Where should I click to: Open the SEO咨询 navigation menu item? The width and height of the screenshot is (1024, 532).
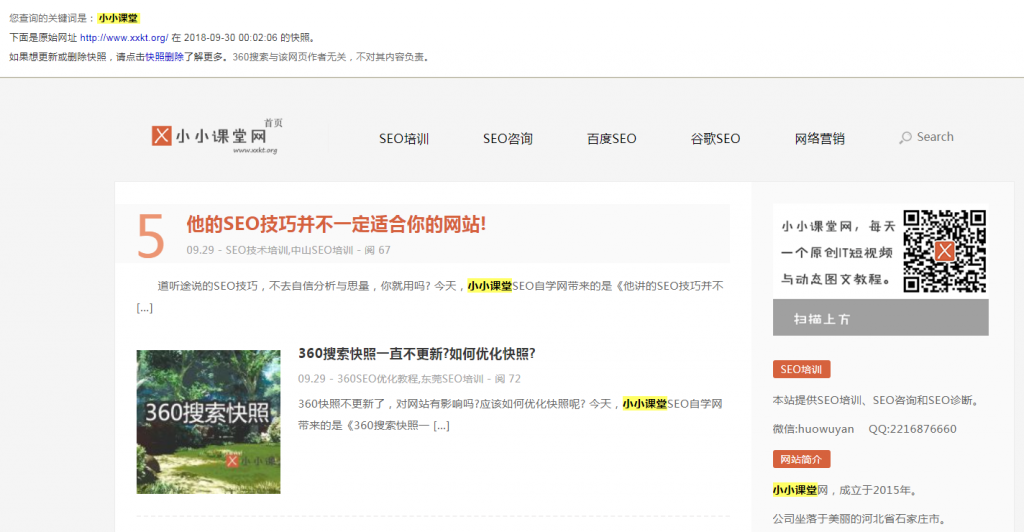[507, 138]
